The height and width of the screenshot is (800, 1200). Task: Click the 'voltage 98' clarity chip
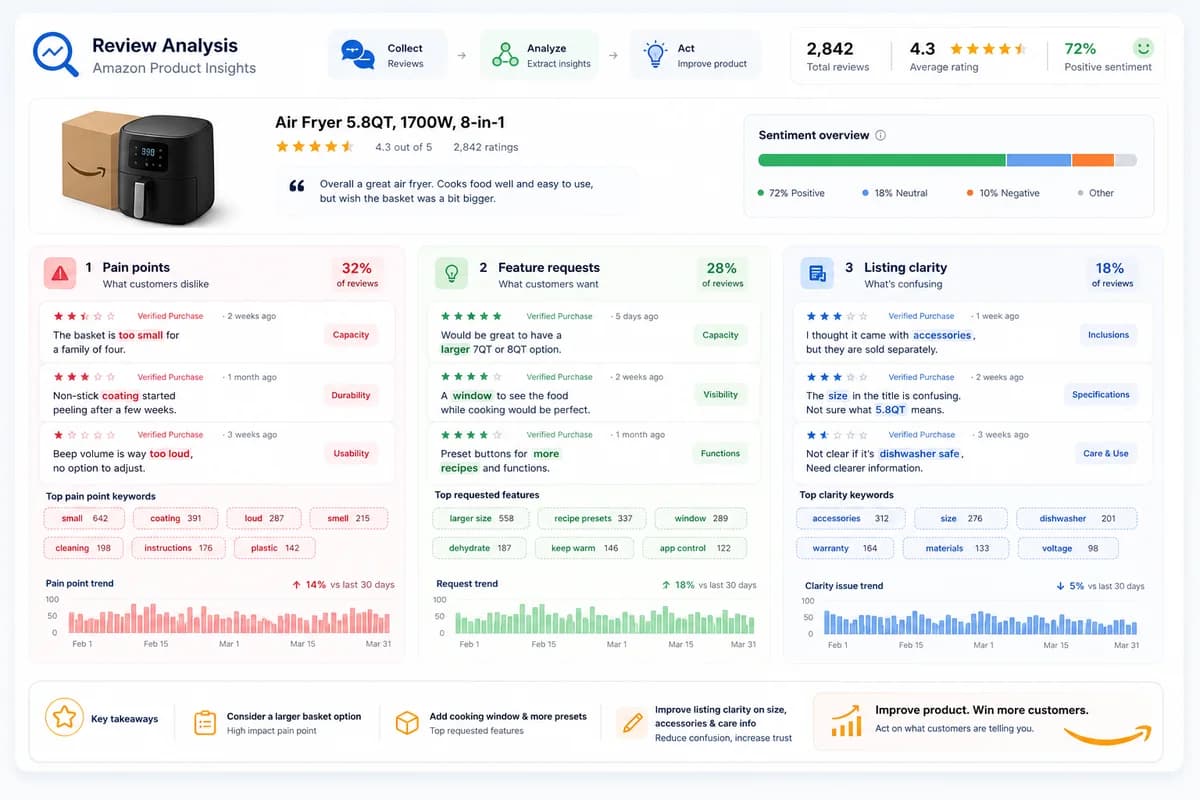1068,548
